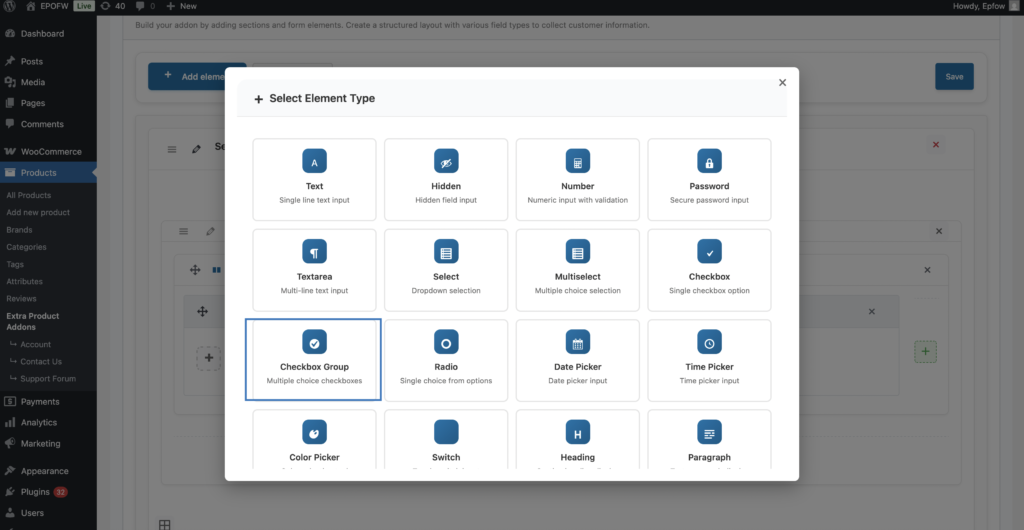Screen dimensions: 1024x530
Task: Select the Password lock icon
Action: 709,162
